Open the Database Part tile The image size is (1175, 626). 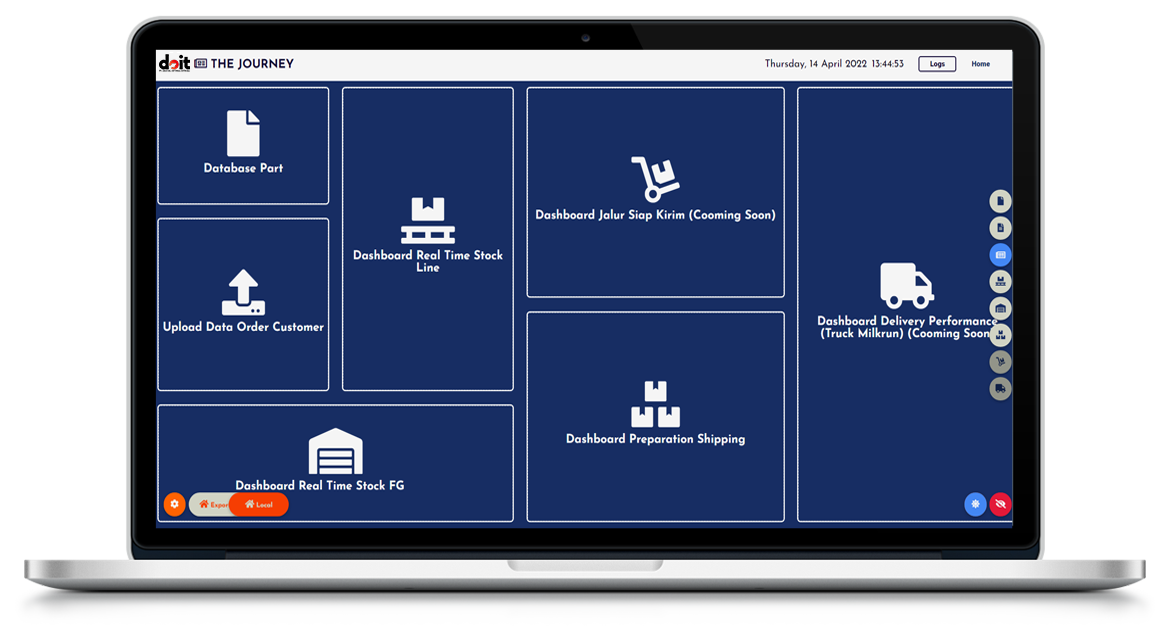pyautogui.click(x=243, y=146)
